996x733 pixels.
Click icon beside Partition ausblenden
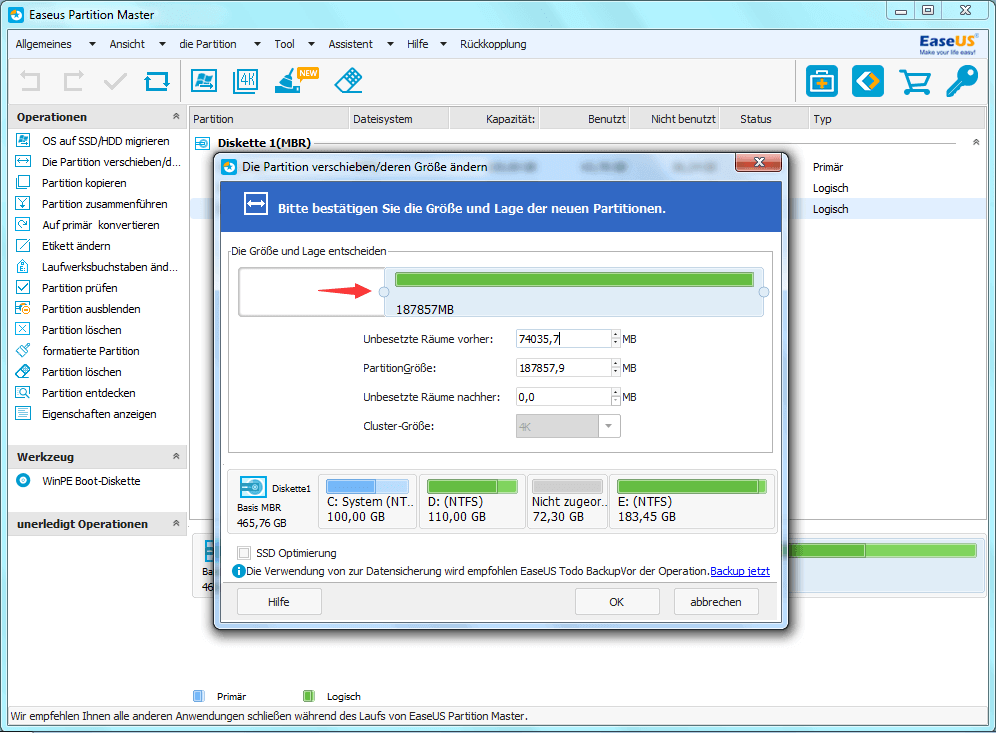[23, 308]
